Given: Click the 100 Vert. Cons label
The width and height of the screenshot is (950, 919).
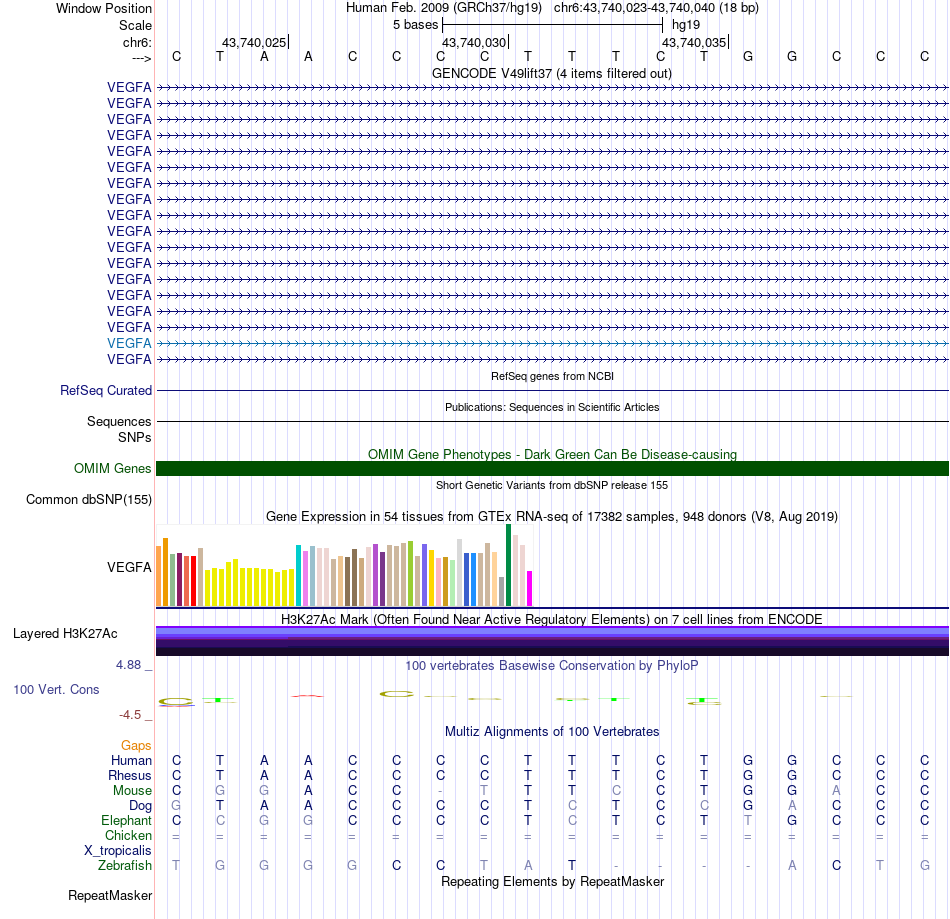Looking at the screenshot, I should click(x=56, y=689).
